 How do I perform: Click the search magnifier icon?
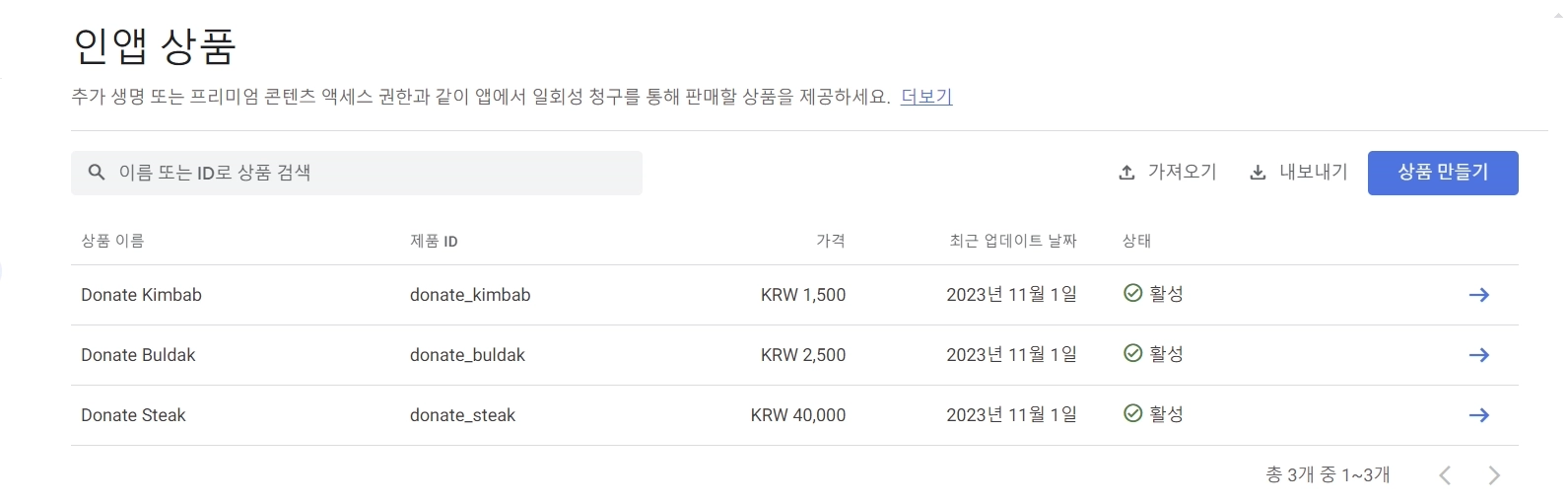97,173
